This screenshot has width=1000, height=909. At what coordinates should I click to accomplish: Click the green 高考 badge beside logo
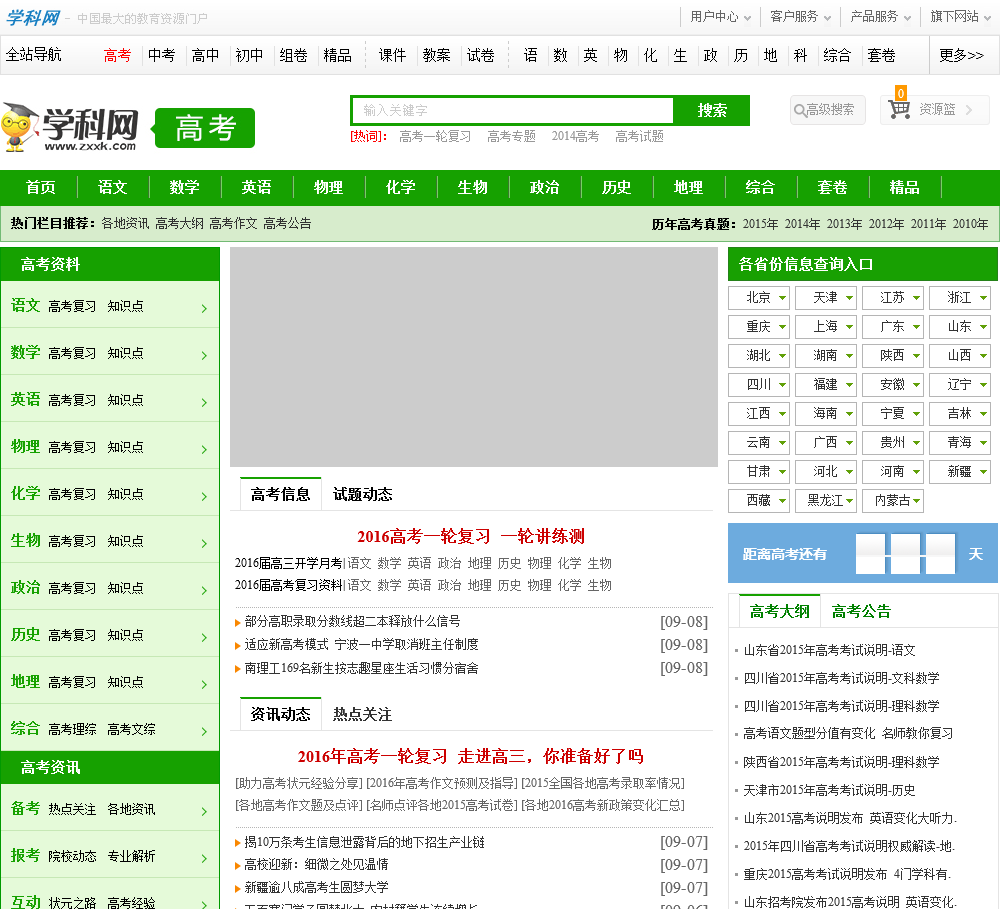[205, 128]
